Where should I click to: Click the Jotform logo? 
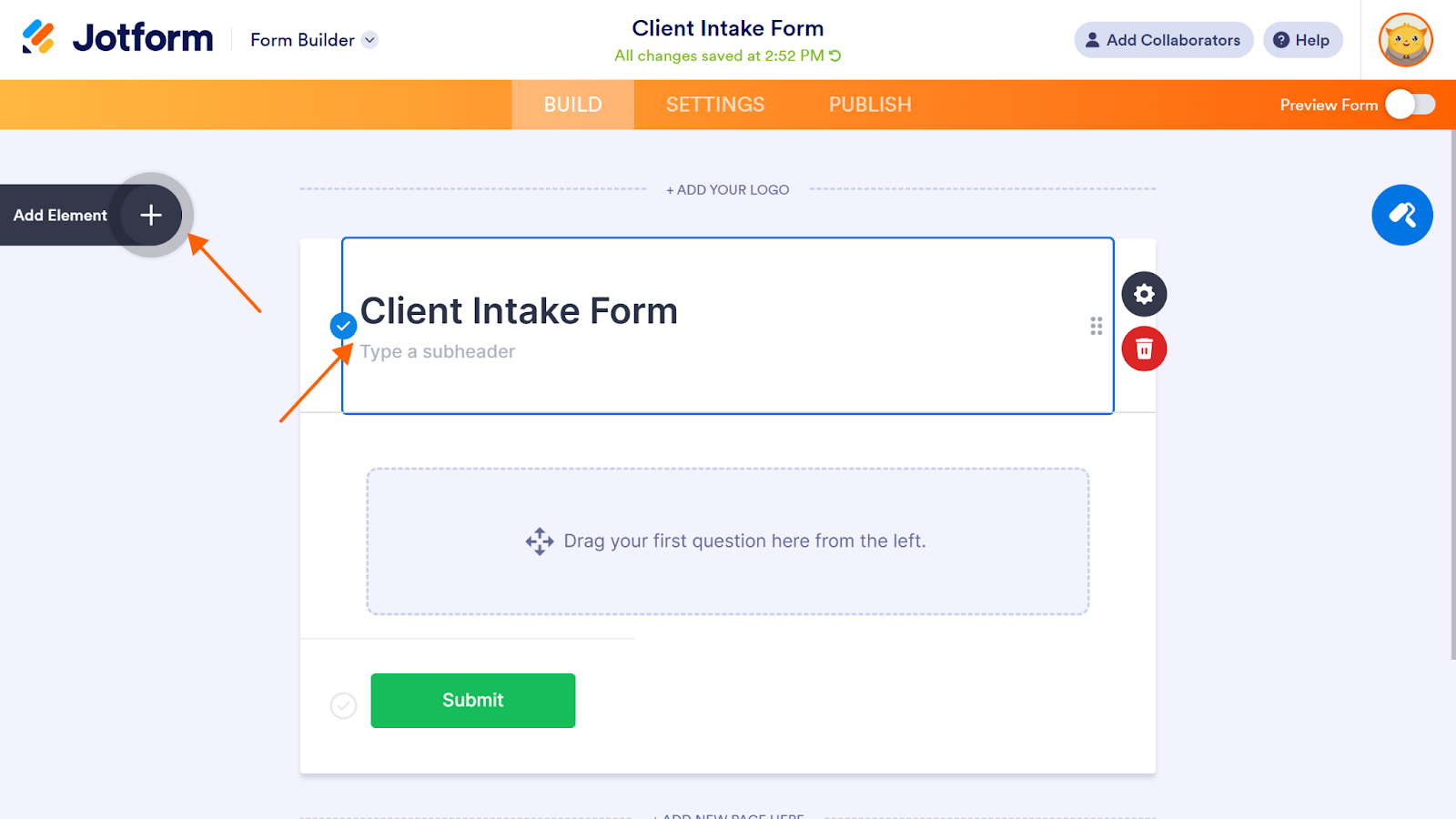point(118,38)
